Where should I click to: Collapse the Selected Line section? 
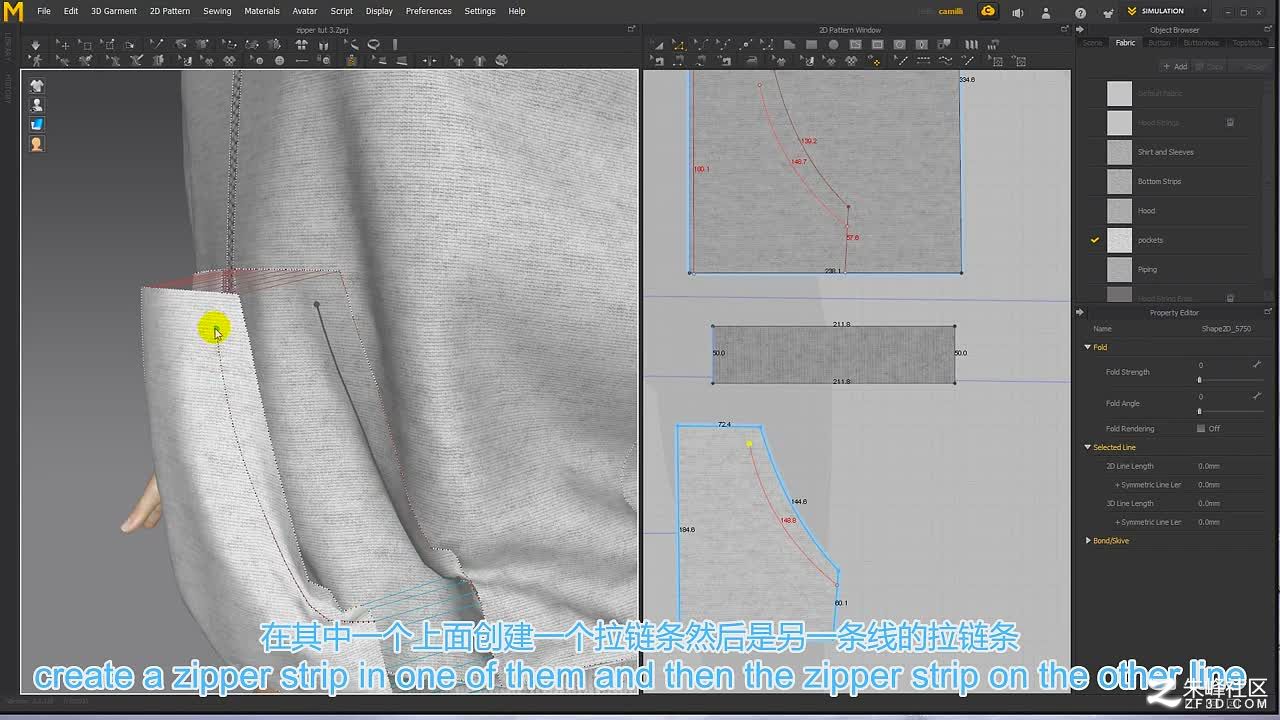click(1088, 447)
